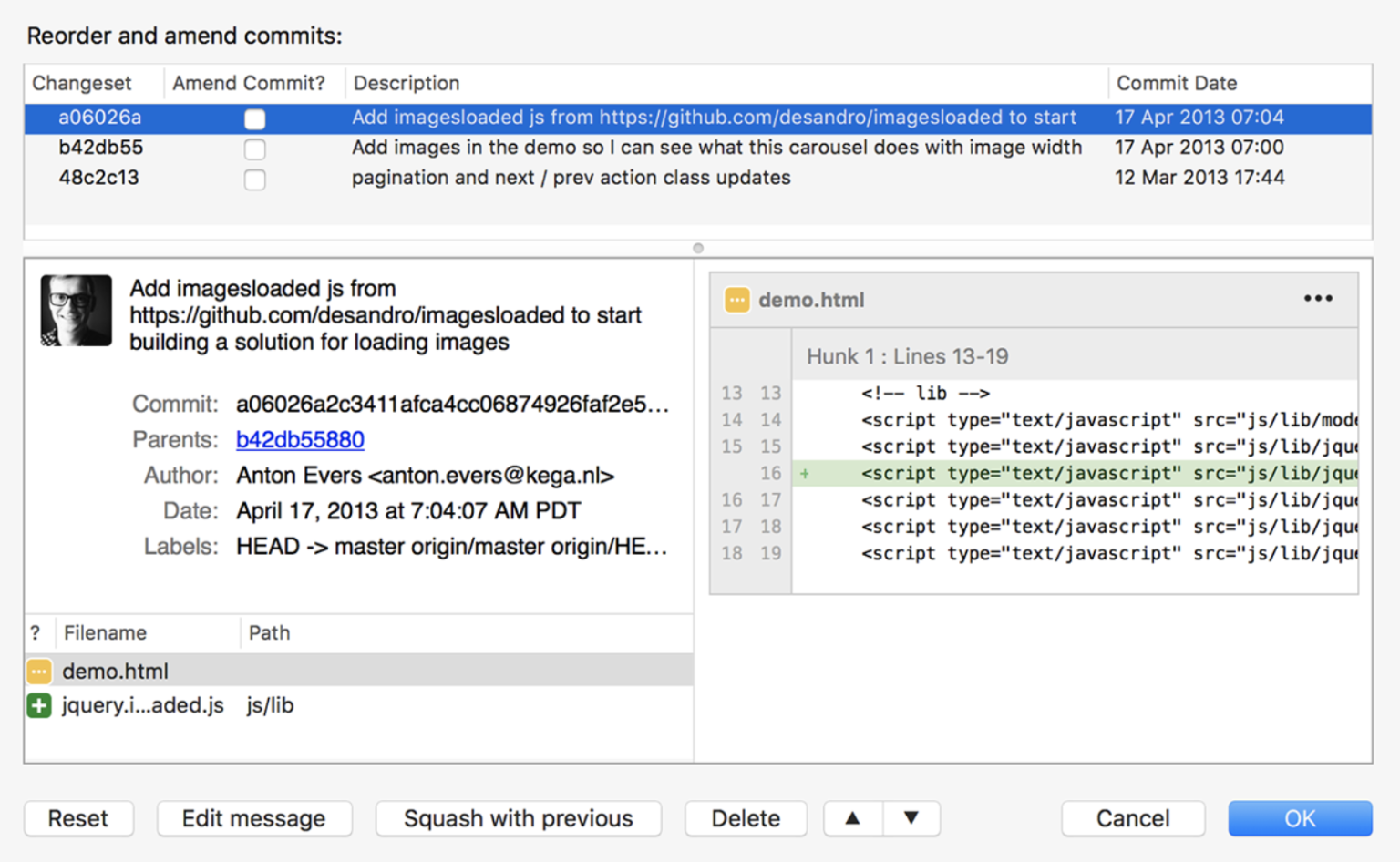
Task: Check the amend box for commit b42db55
Action: click(x=254, y=149)
